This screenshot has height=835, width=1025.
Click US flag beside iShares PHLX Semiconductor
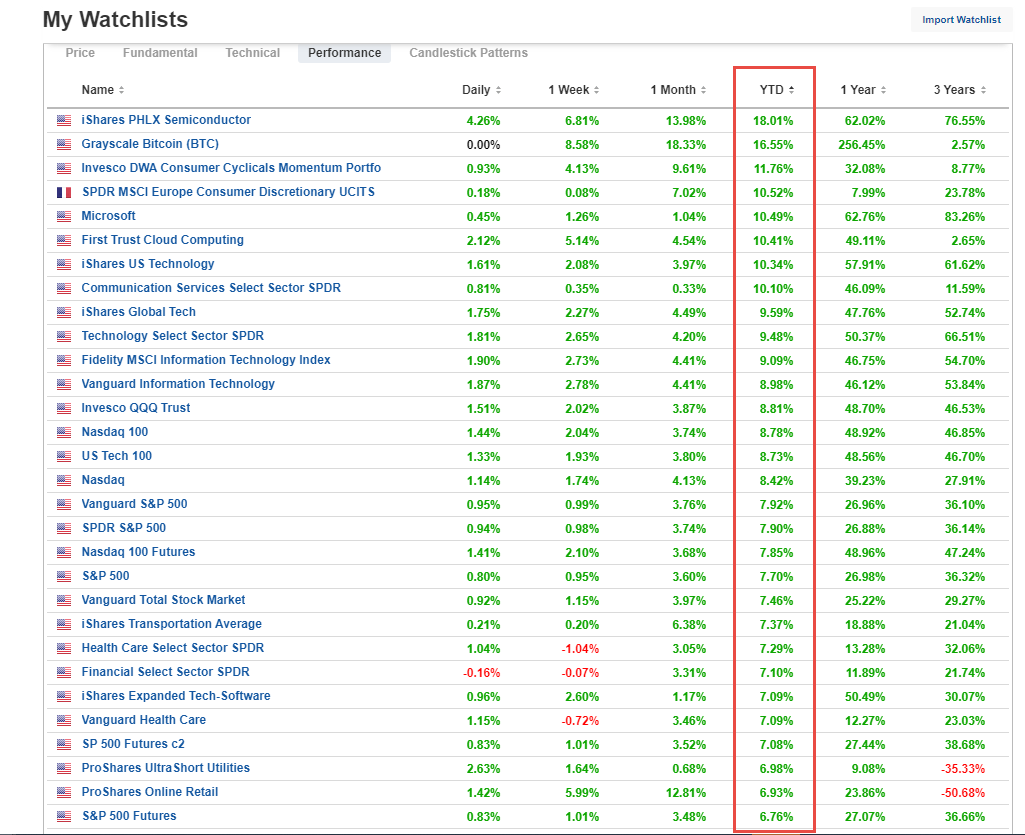click(64, 120)
